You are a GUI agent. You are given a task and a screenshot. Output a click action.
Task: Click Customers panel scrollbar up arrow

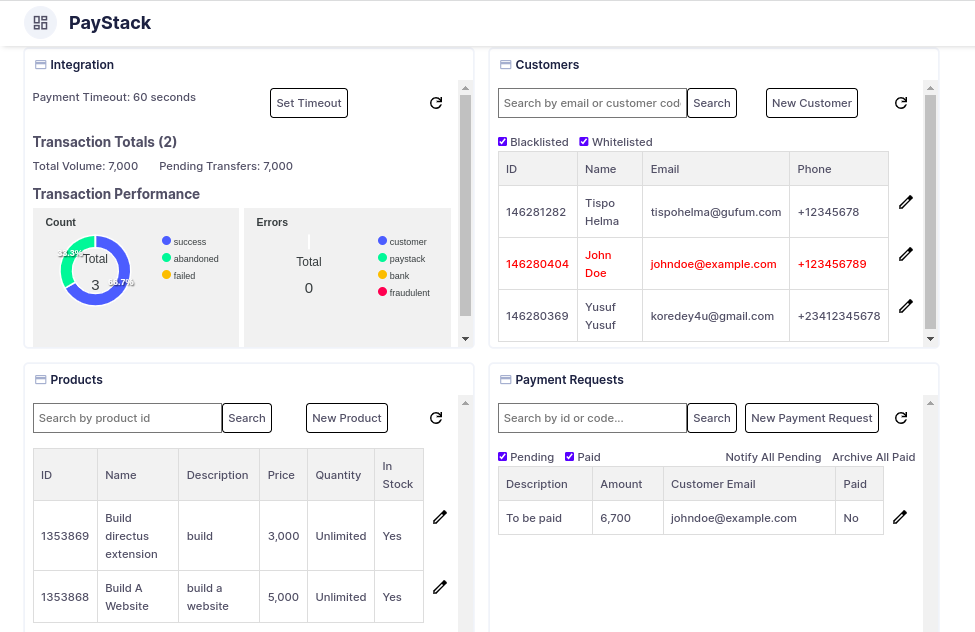(930, 88)
